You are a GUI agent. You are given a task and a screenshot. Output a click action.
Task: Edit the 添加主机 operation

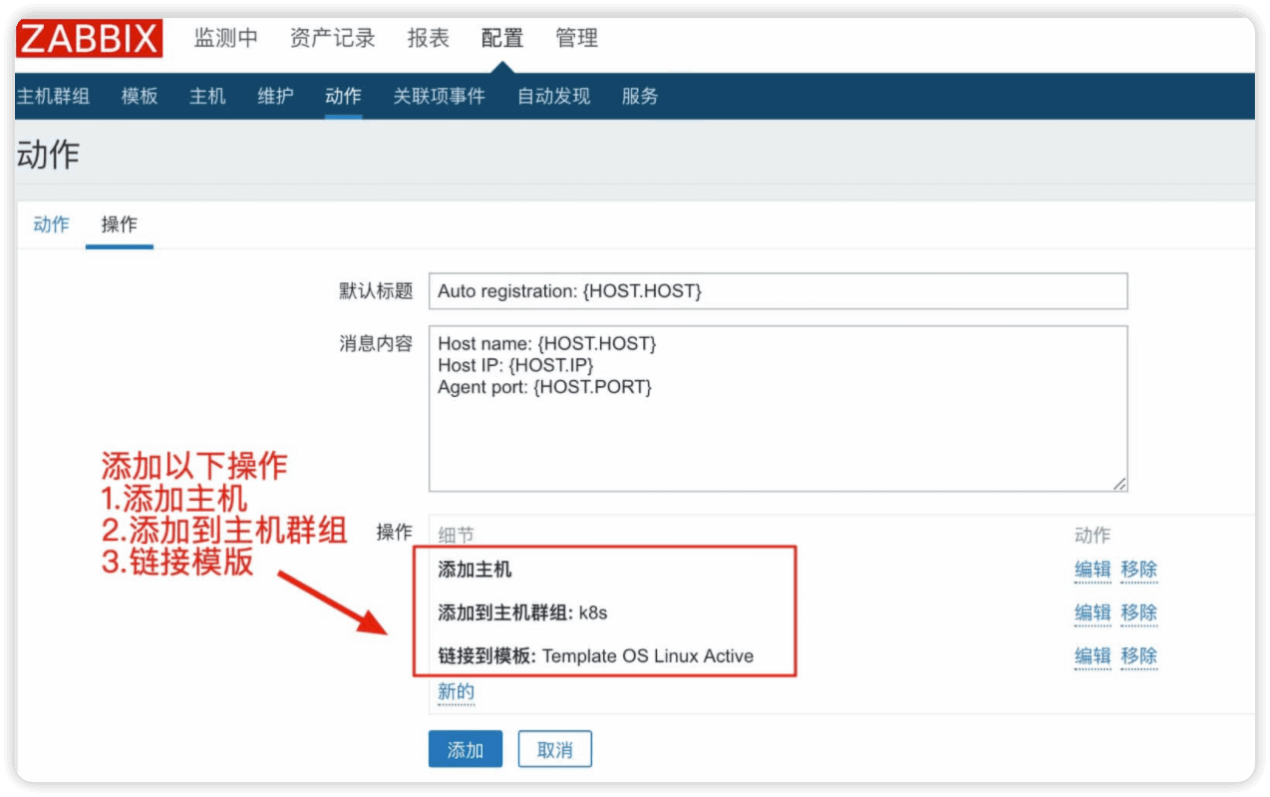[1093, 570]
